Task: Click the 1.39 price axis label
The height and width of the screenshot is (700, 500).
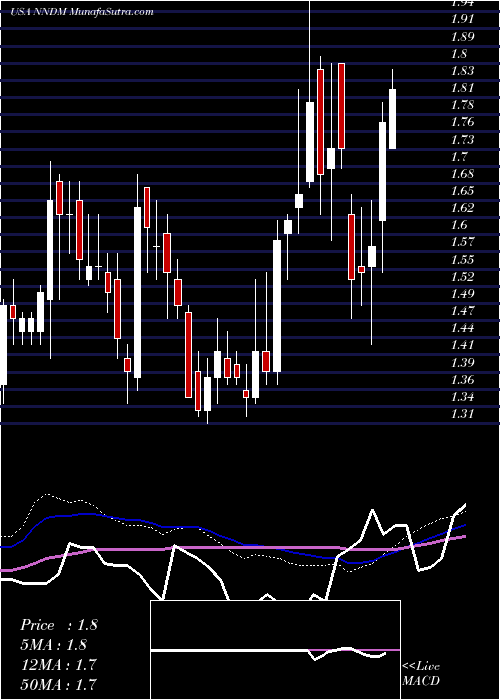Action: click(x=461, y=362)
